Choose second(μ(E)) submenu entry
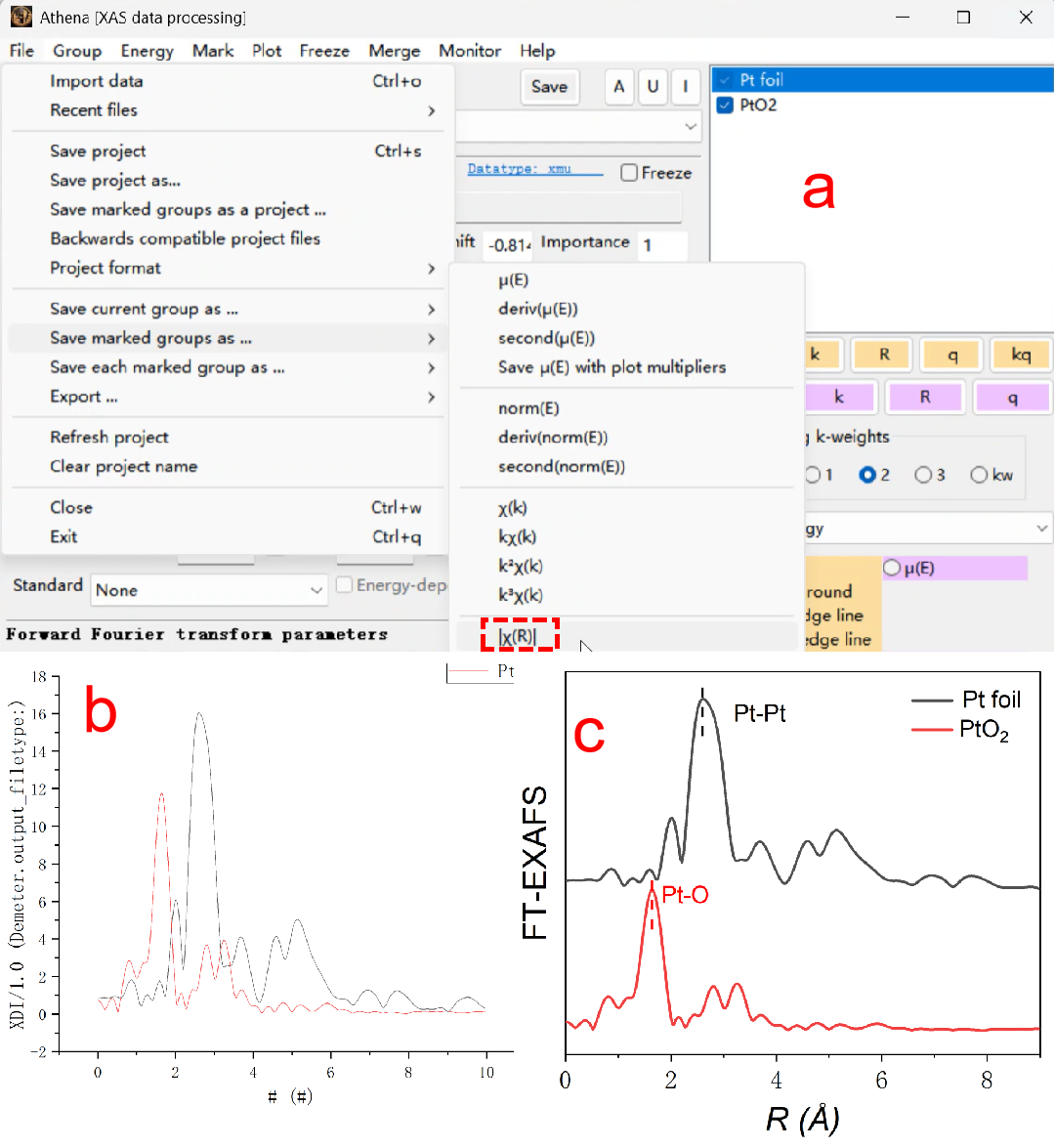Viewport: 1055px width, 1148px height. point(627,338)
